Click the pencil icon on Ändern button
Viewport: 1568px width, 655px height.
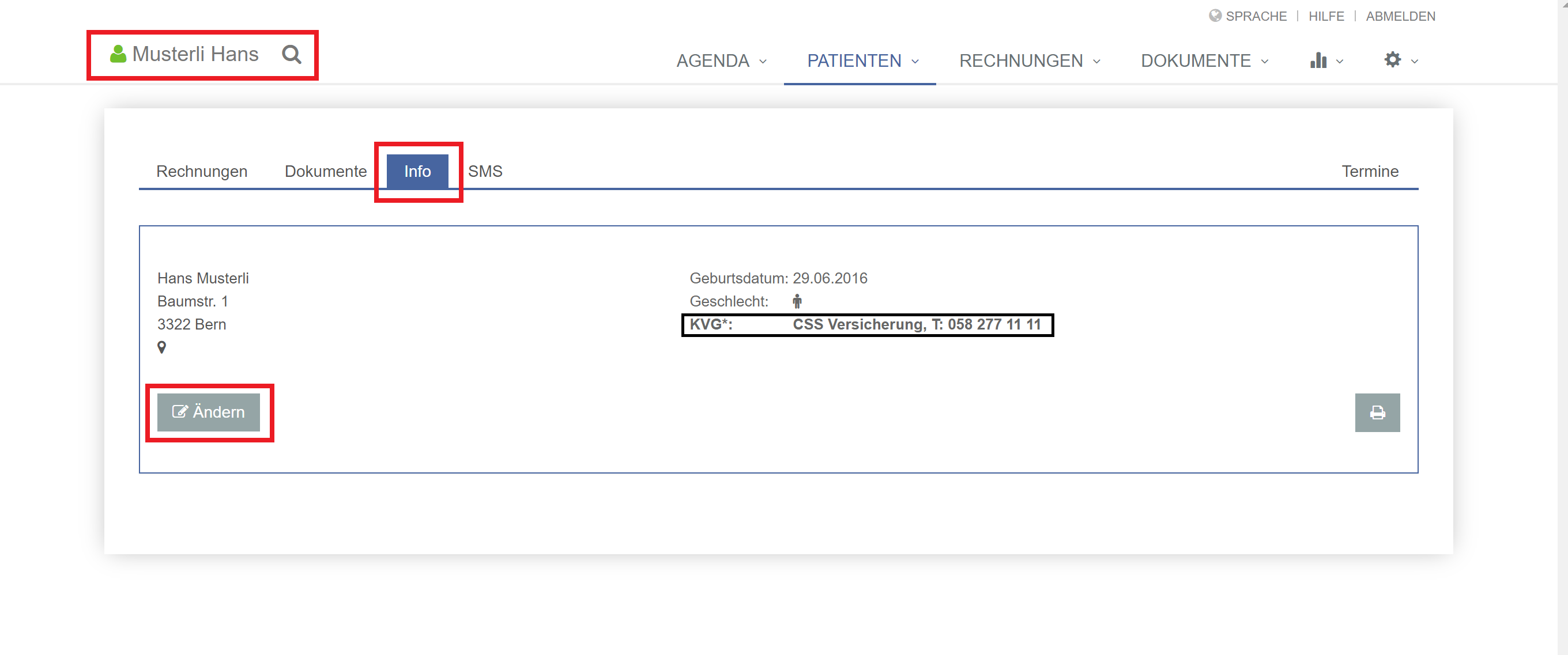(179, 412)
